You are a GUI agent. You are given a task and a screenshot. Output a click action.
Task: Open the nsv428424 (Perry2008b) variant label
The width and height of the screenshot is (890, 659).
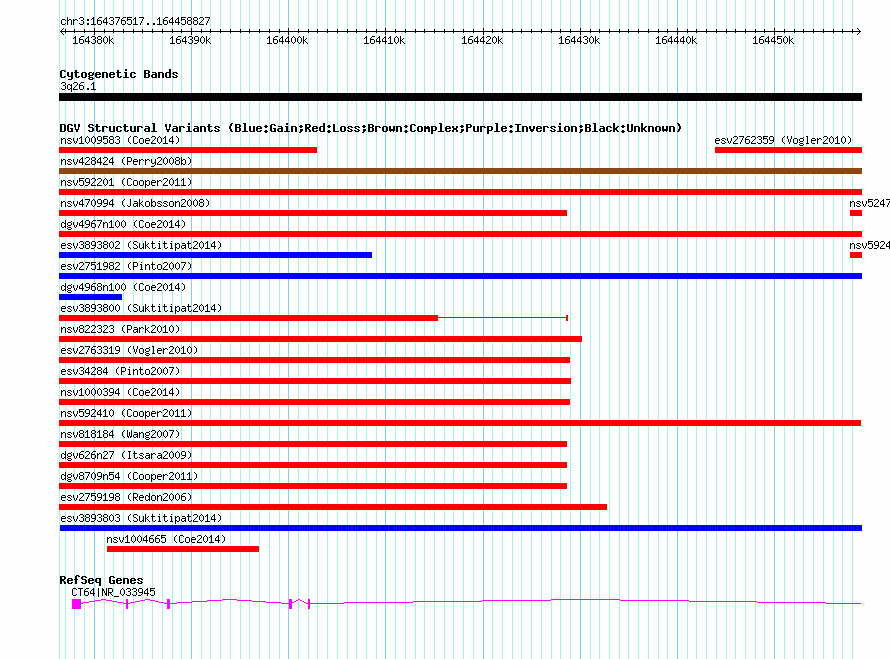pyautogui.click(x=126, y=161)
